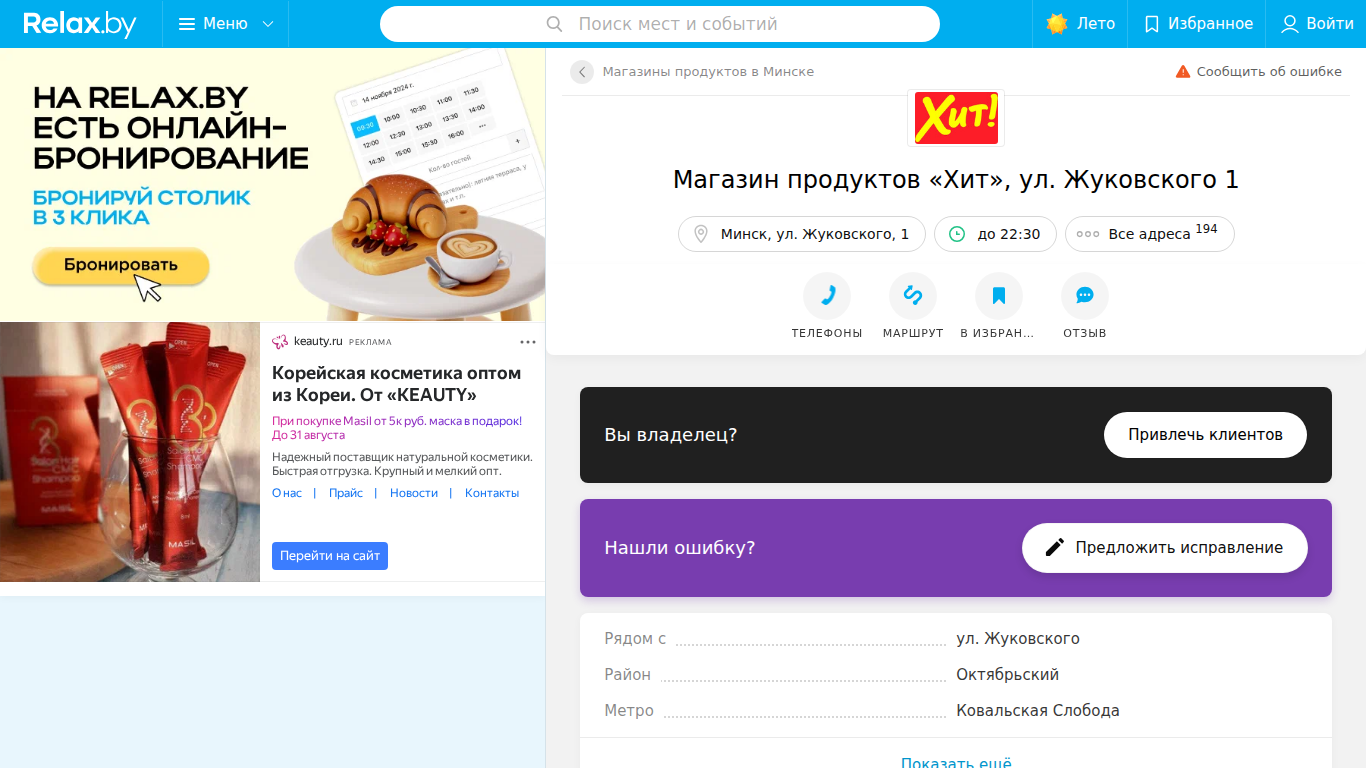The image size is (1366, 768).
Task: Click the ул. Жуковского nearby value
Action: [1018, 639]
